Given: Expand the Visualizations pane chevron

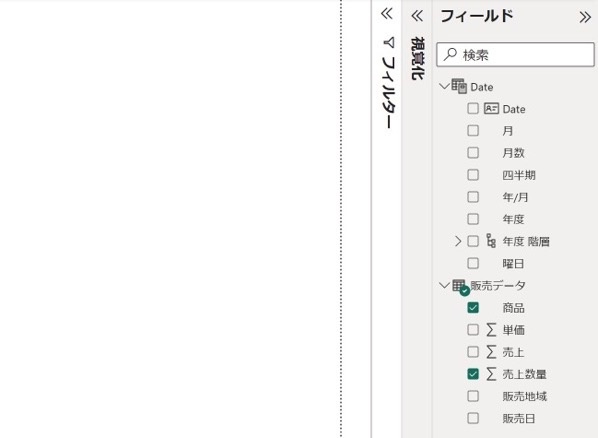Looking at the screenshot, I should [x=417, y=16].
